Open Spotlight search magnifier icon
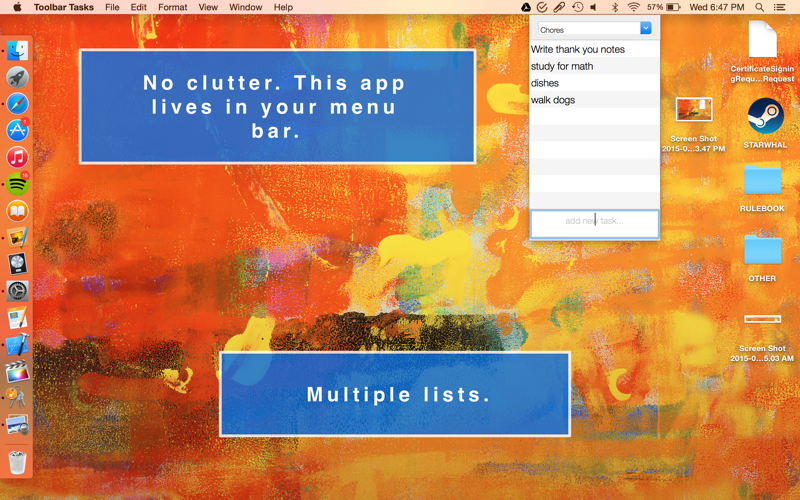This screenshot has height=500, width=800. point(759,7)
